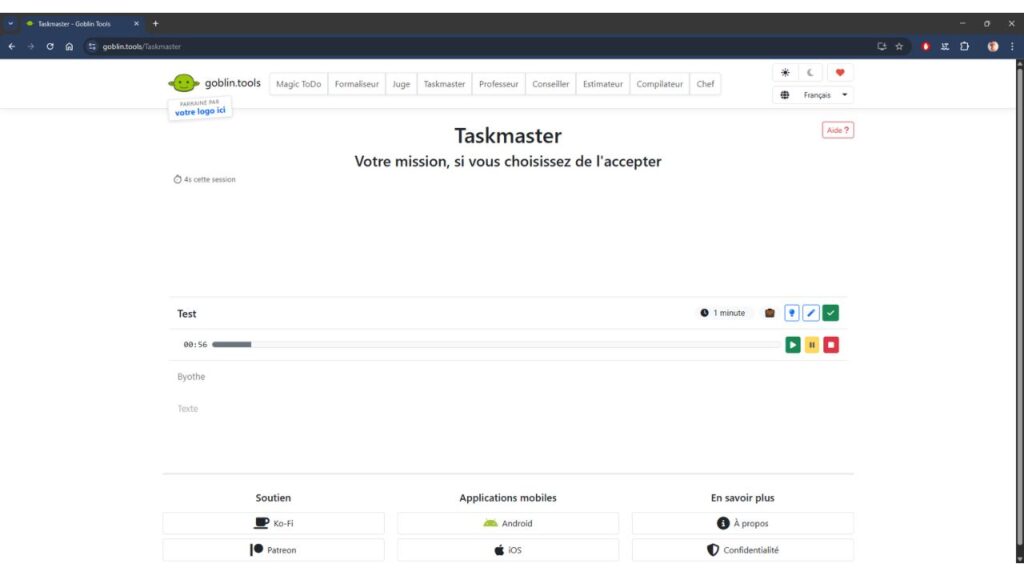Viewport: 1024px width, 576px height.
Task: Pause the timer with the yellow button
Action: point(812,345)
